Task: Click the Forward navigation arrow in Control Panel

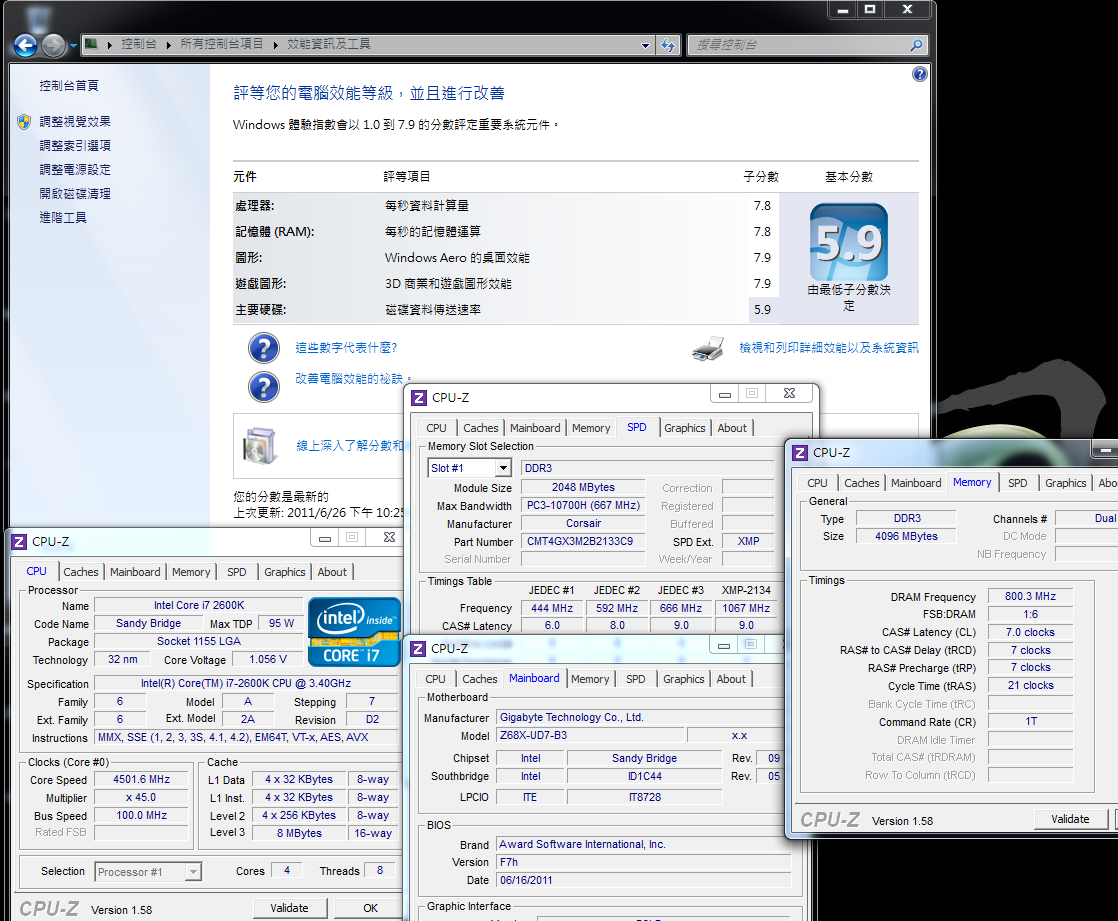Action: click(53, 46)
